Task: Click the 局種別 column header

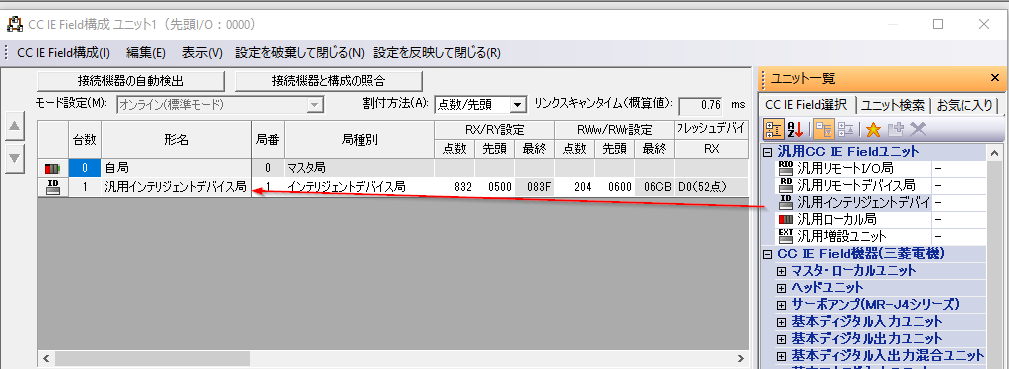Action: pos(359,139)
